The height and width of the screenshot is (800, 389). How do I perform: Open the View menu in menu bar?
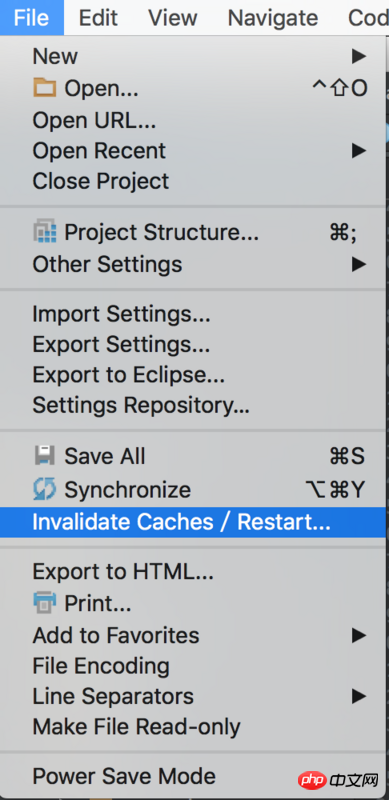coord(173,18)
